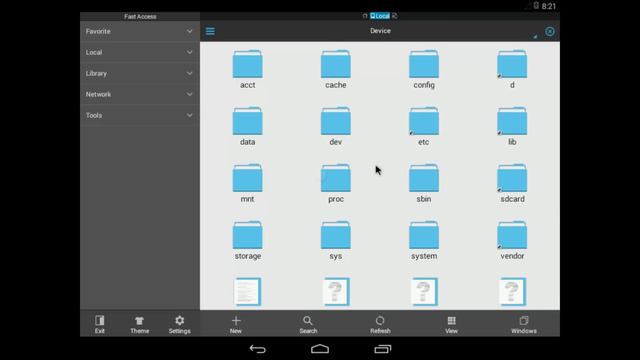Viewport: 640px width, 360px height.
Task: Open the sbin folder
Action: (x=424, y=183)
